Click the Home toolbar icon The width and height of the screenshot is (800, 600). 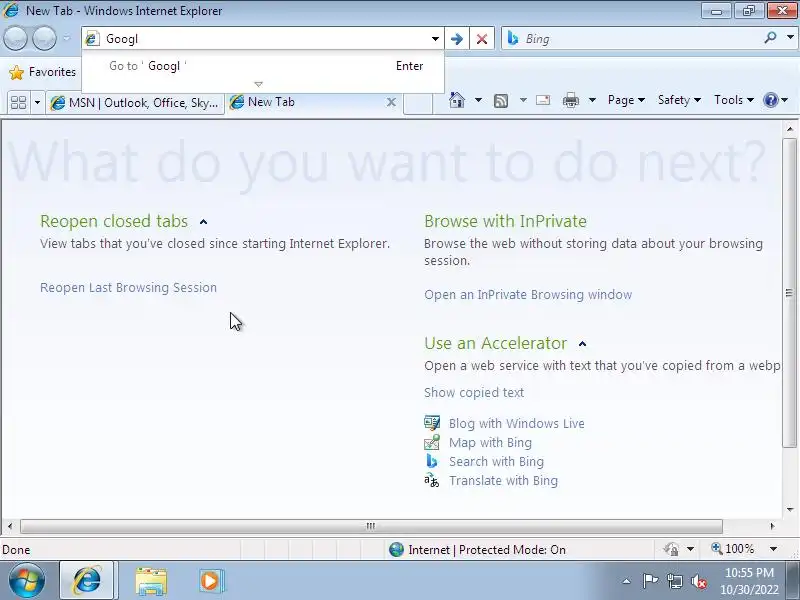(457, 100)
